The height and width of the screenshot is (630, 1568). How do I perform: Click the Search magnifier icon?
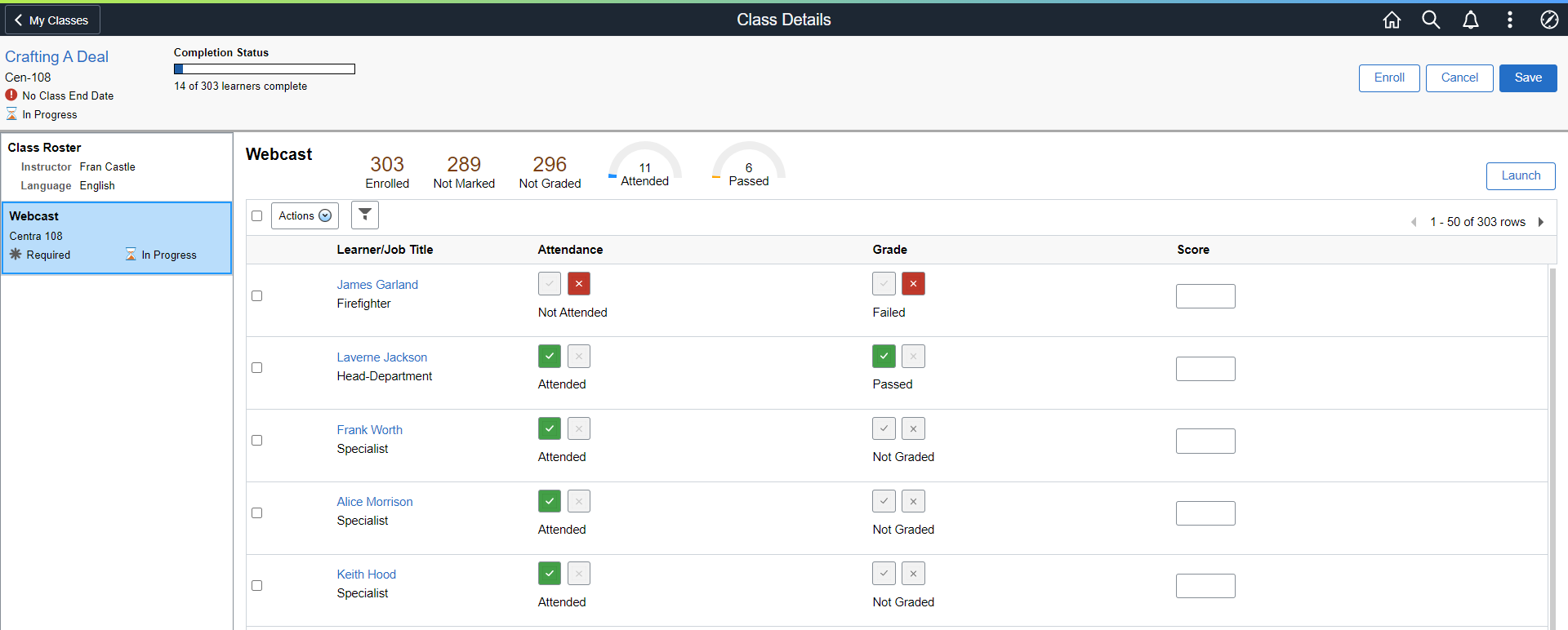(1431, 20)
